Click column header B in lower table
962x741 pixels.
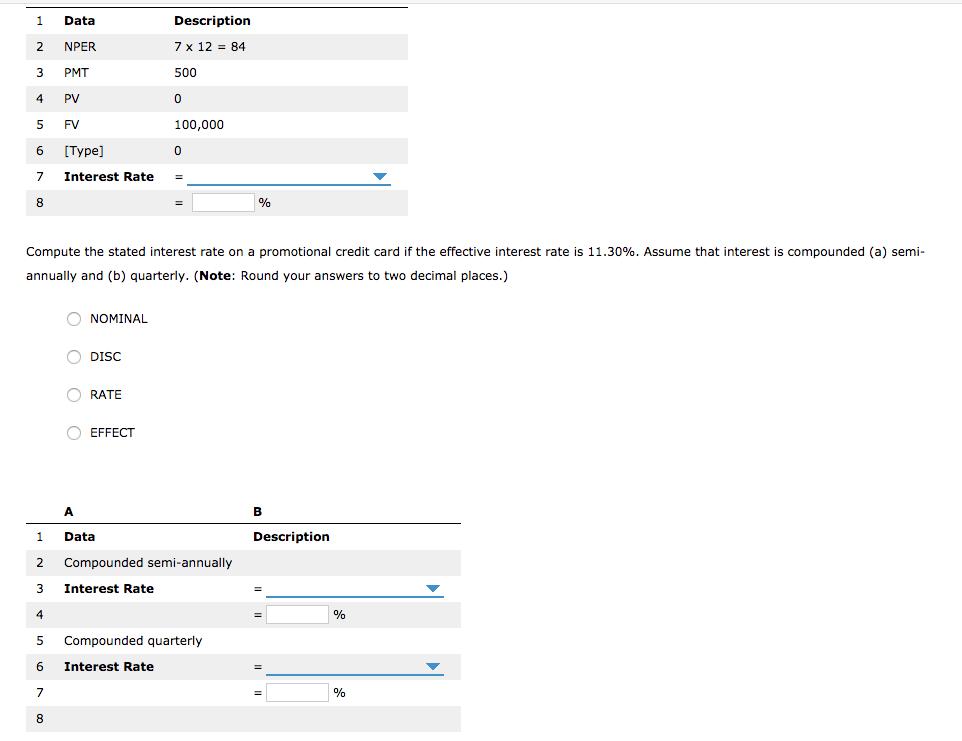point(257,511)
